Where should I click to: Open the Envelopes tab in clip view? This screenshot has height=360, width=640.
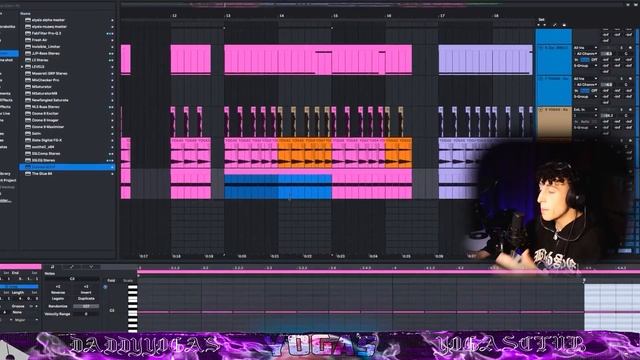[71, 267]
